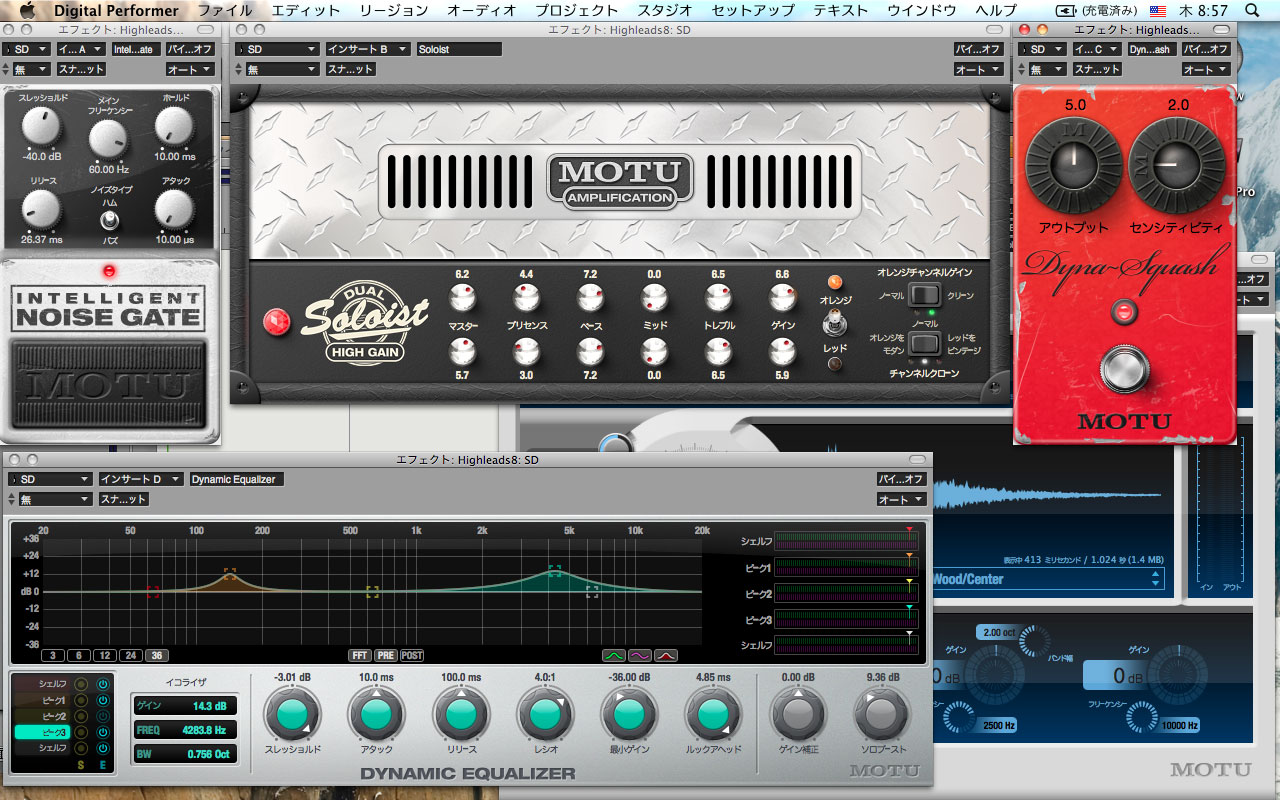Open the Wood/Center preset dropdown in background window
Image resolution: width=1280 pixels, height=800 pixels.
(x=1047, y=578)
